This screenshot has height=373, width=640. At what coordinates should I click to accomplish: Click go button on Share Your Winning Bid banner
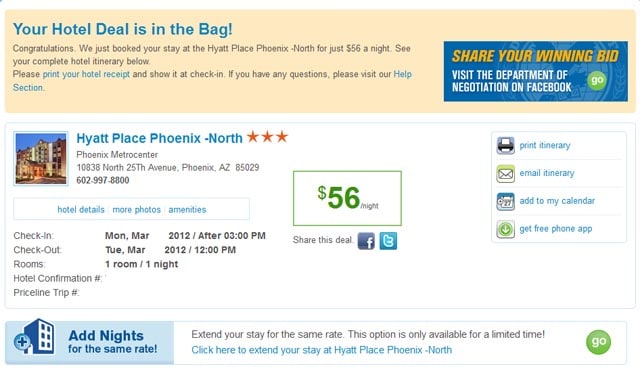point(597,80)
